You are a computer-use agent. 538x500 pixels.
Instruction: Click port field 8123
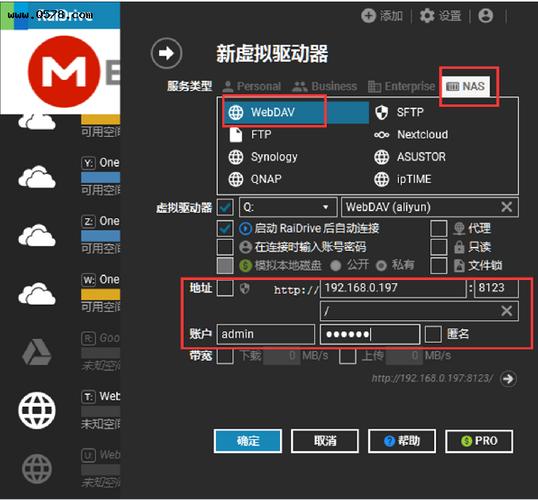[x=496, y=288]
